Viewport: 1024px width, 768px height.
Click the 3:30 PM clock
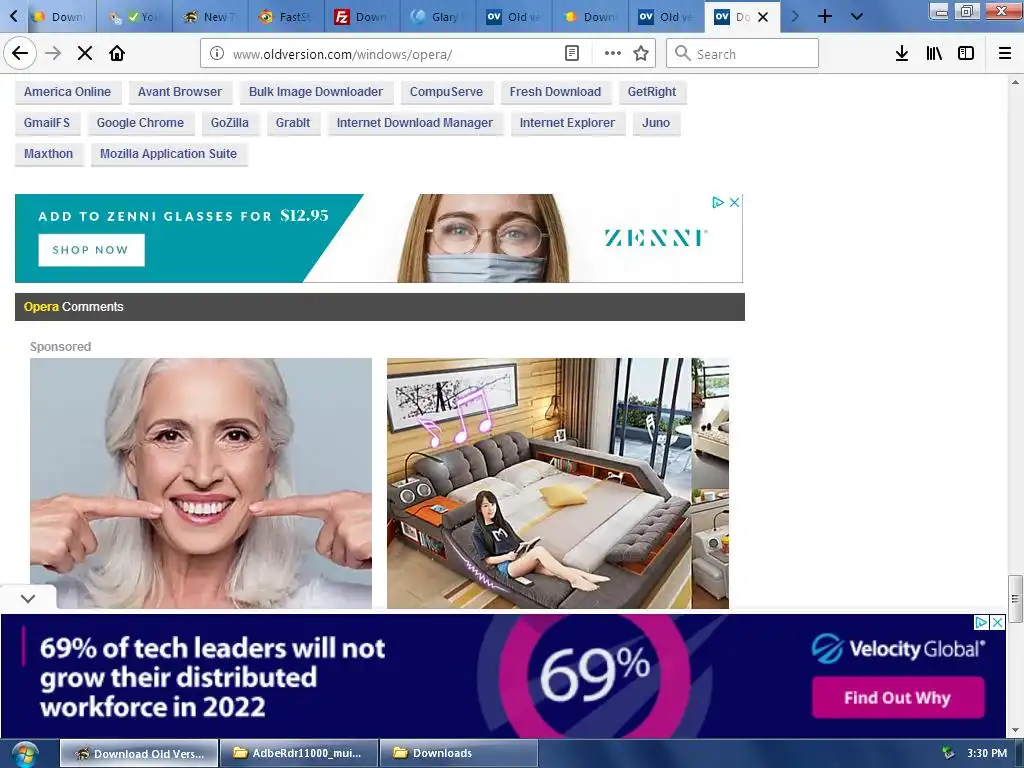[987, 754]
